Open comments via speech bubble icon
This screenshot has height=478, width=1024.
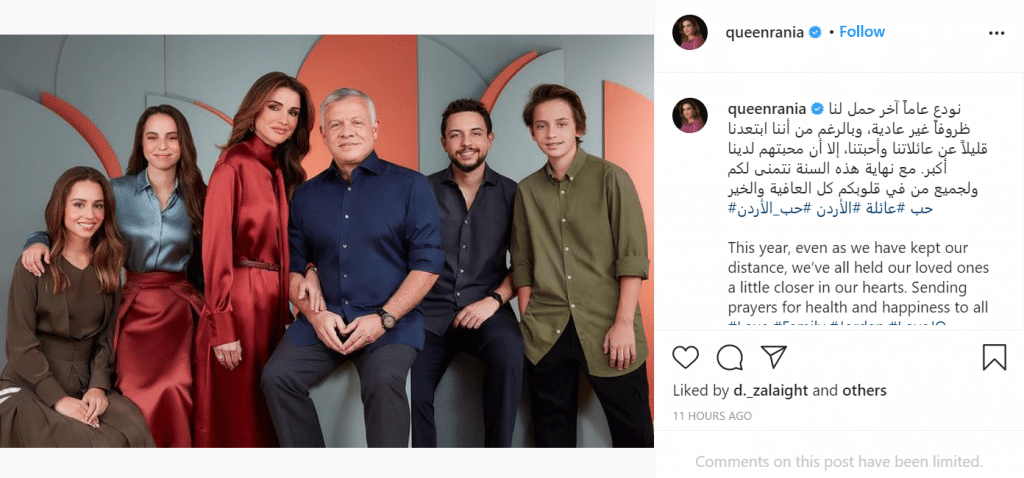click(x=729, y=357)
